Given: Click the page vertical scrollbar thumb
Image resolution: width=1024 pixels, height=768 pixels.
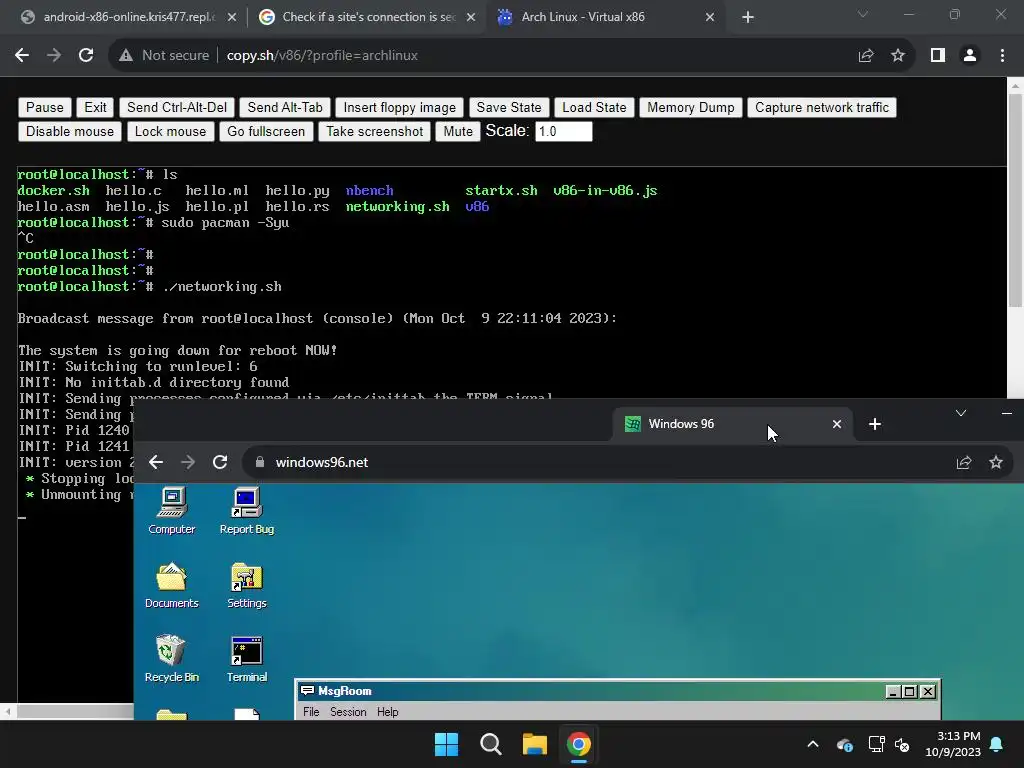Looking at the screenshot, I should (x=1015, y=200).
